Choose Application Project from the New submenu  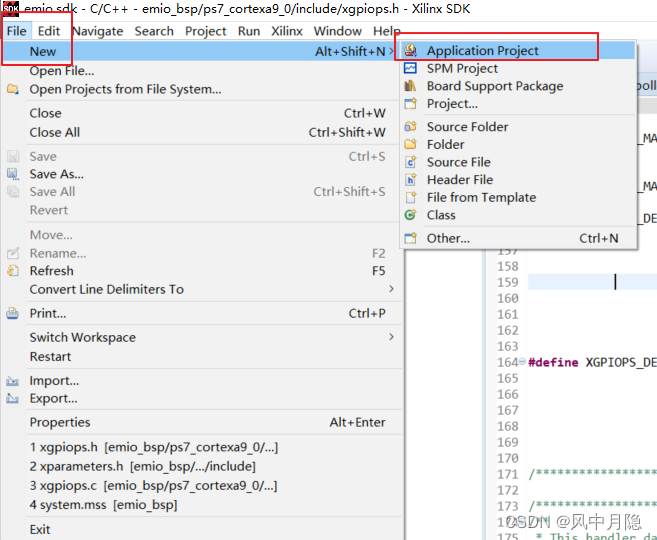coord(518,50)
